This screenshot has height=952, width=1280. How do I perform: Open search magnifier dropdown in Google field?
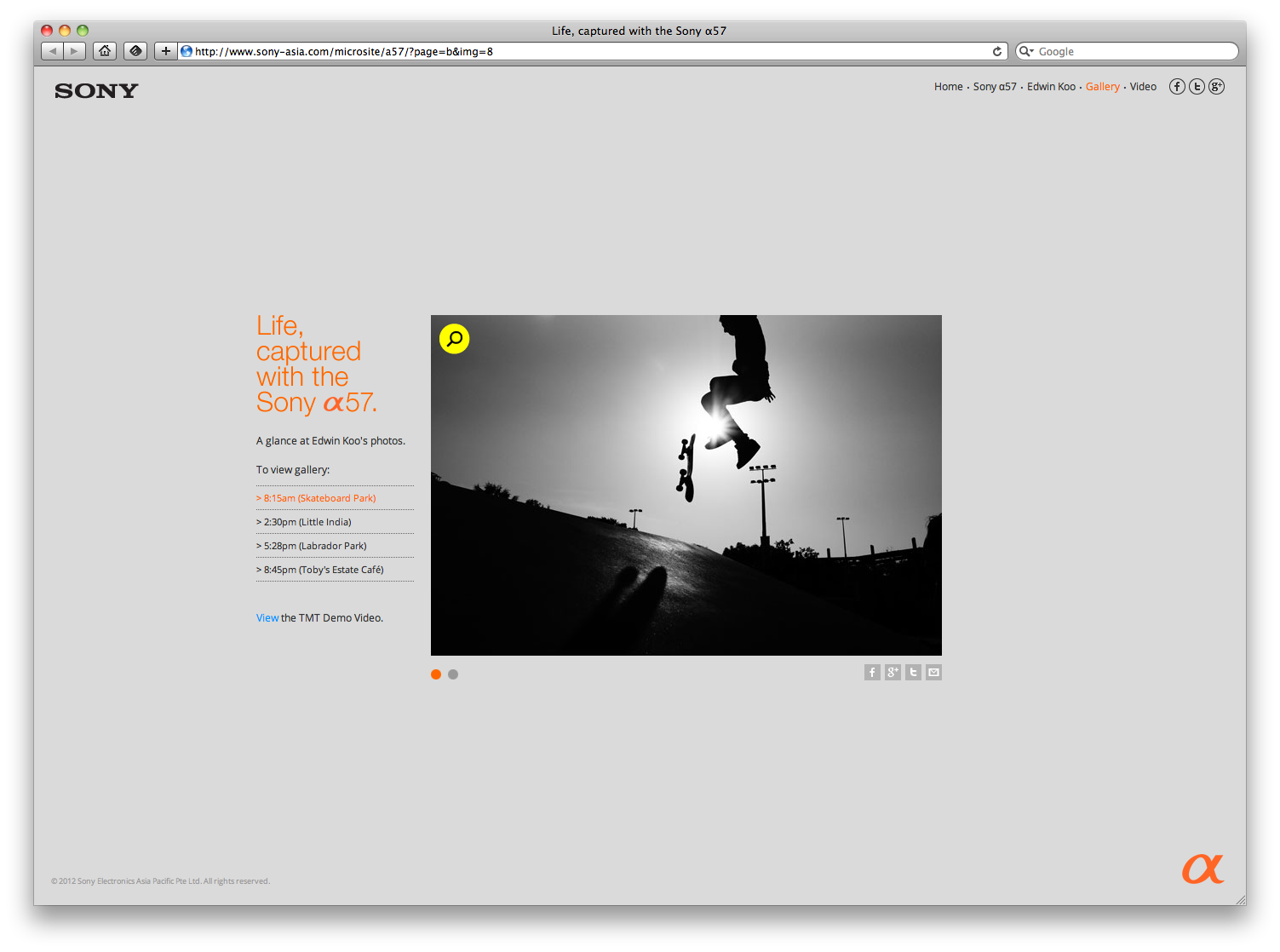click(x=1027, y=51)
